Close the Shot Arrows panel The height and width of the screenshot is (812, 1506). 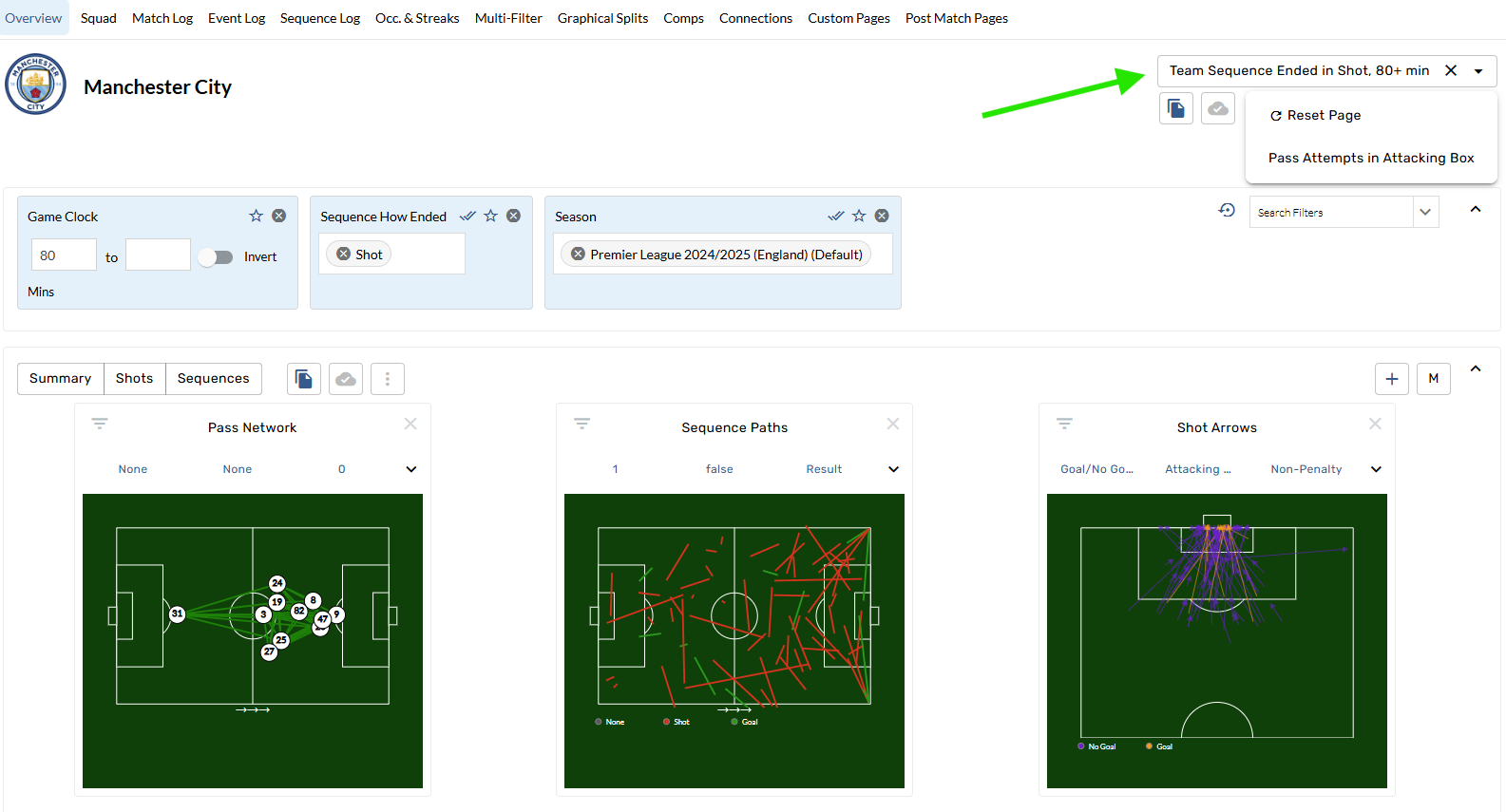pyautogui.click(x=1375, y=424)
